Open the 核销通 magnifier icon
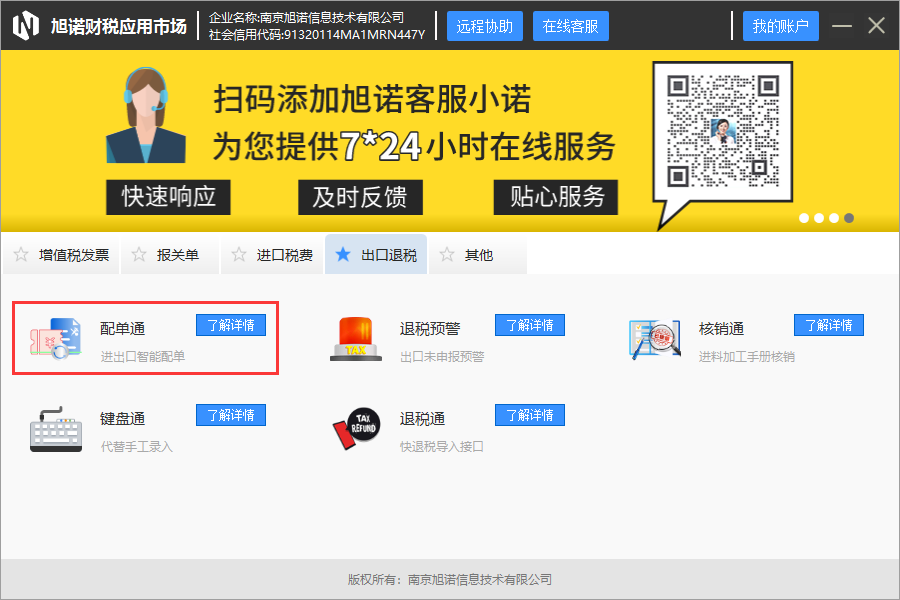The image size is (900, 600). point(655,339)
